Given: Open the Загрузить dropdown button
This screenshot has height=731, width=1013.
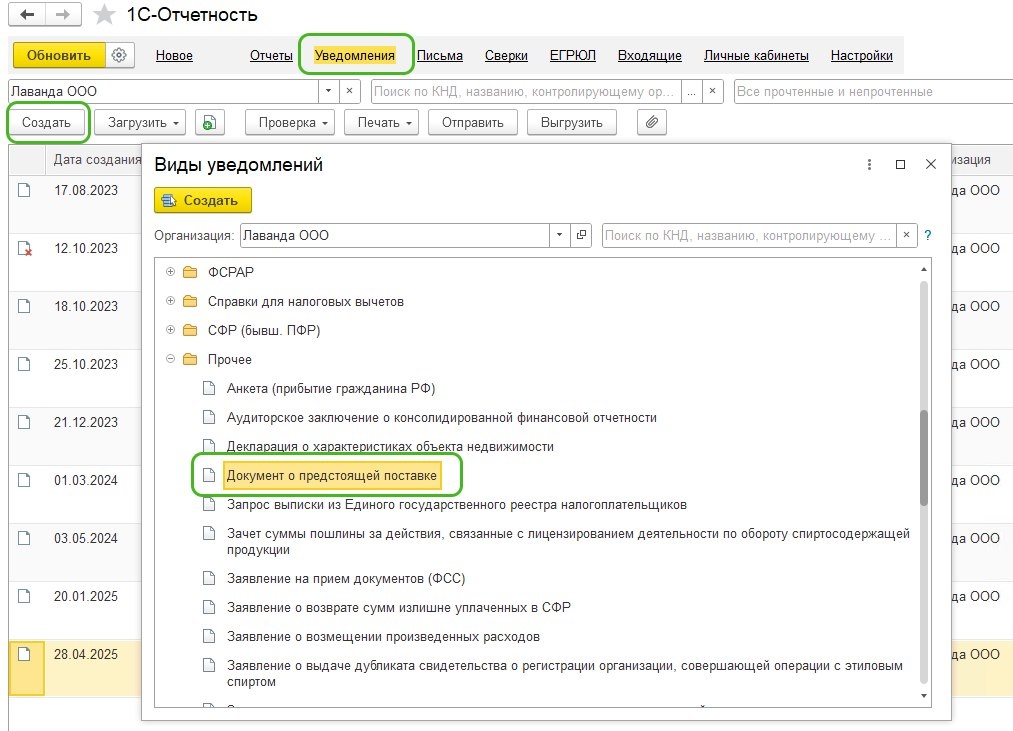Looking at the screenshot, I should click(x=140, y=122).
